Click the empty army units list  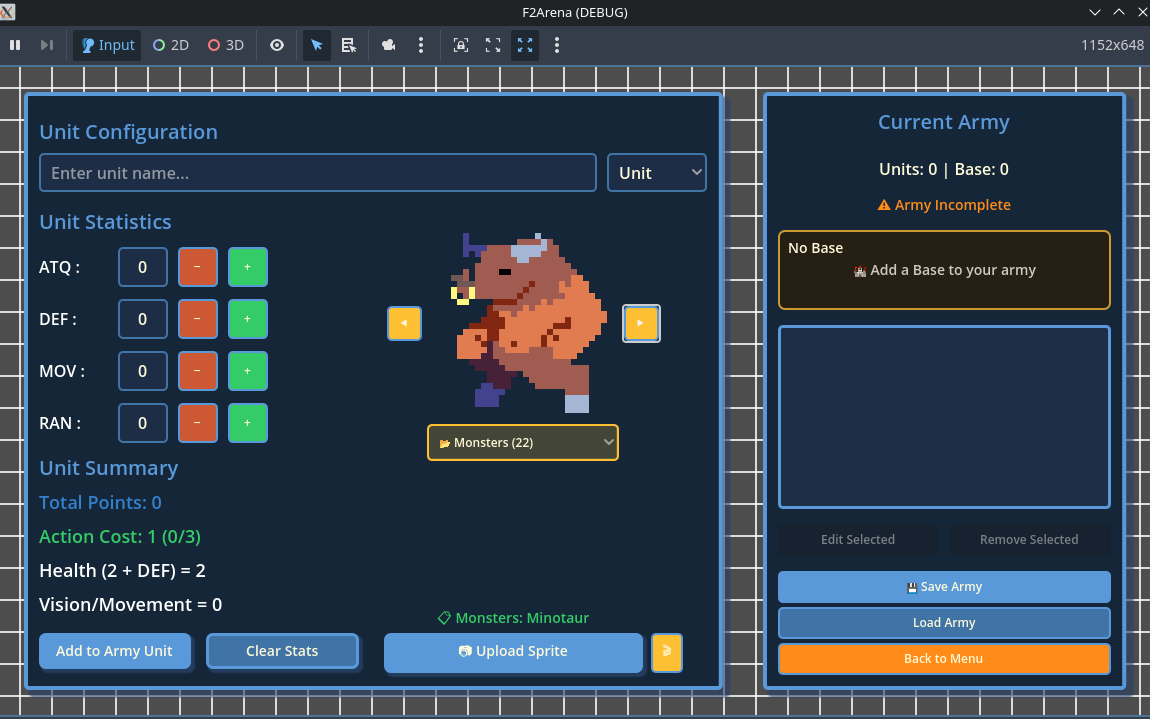tap(944, 417)
